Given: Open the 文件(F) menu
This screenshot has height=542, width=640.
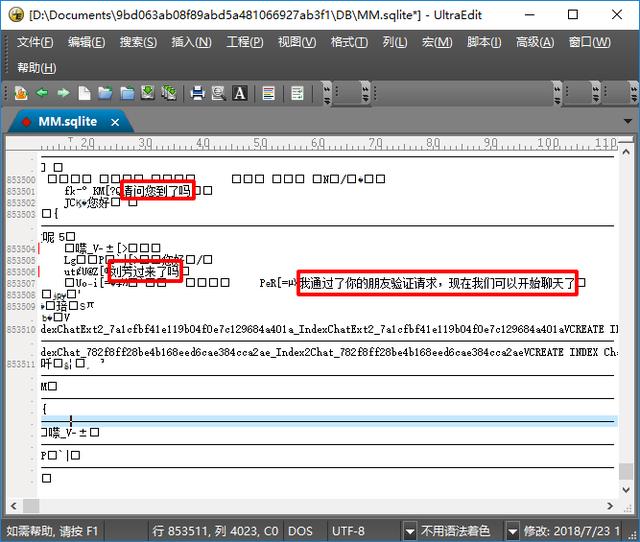Looking at the screenshot, I should (x=36, y=42).
